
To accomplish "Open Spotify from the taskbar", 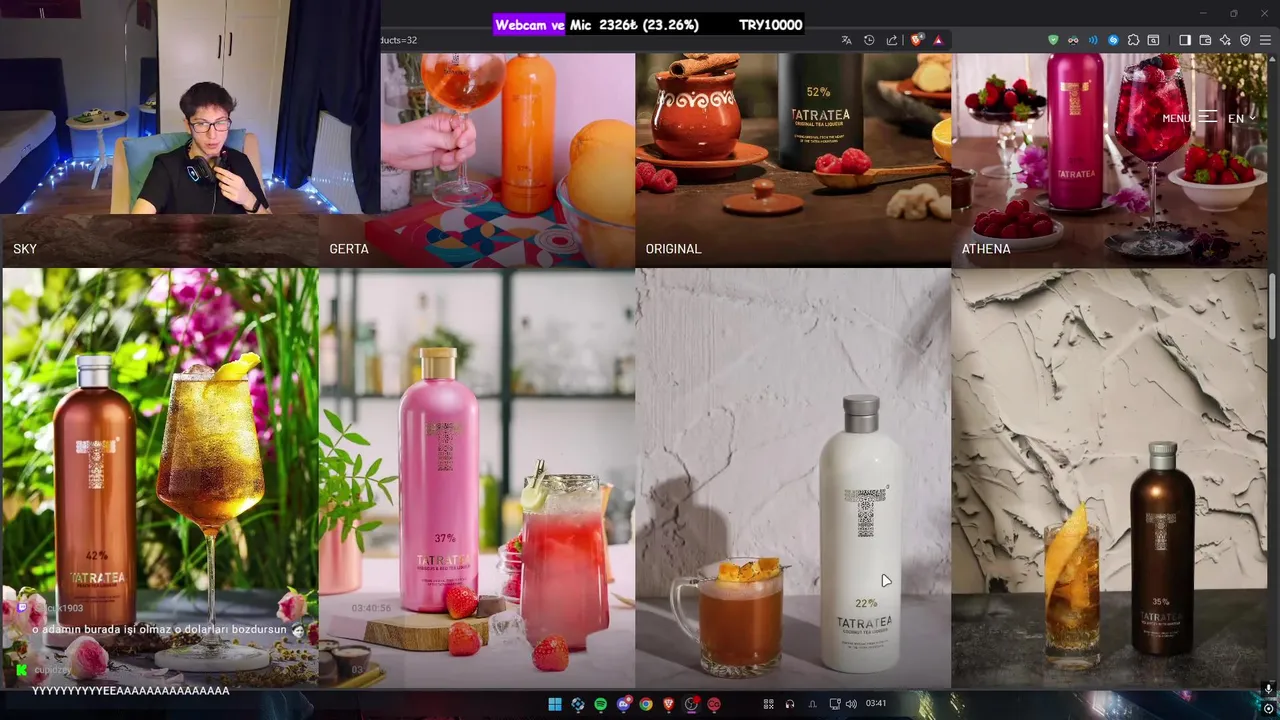I will [x=600, y=704].
